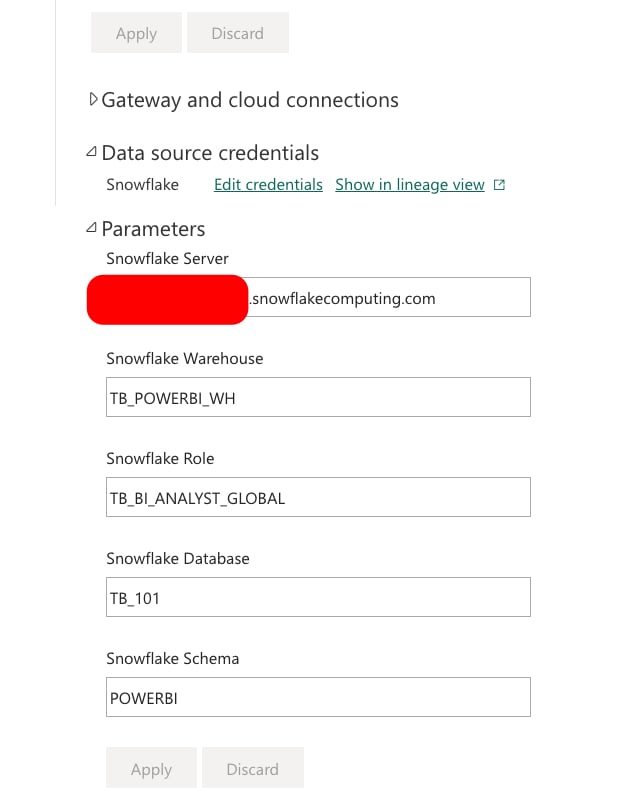636x811 pixels.
Task: Click external link icon next to lineage view
Action: [x=498, y=184]
